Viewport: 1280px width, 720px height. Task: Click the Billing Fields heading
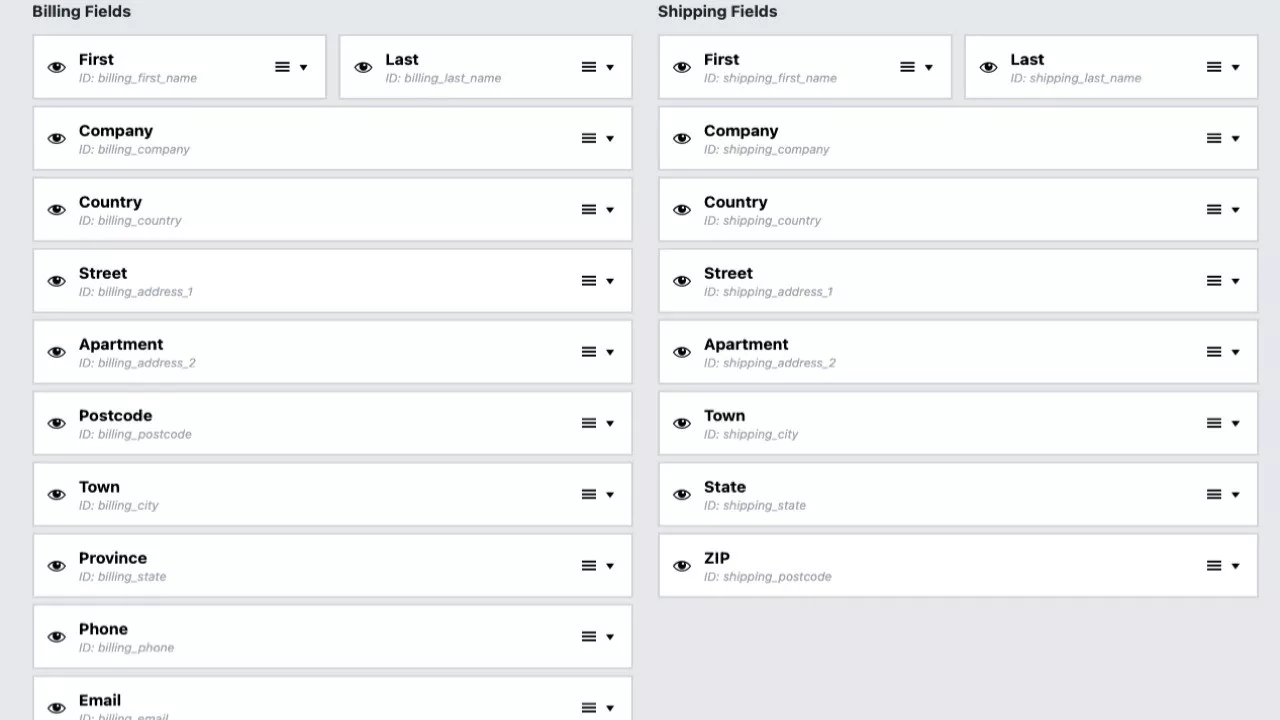(x=82, y=12)
